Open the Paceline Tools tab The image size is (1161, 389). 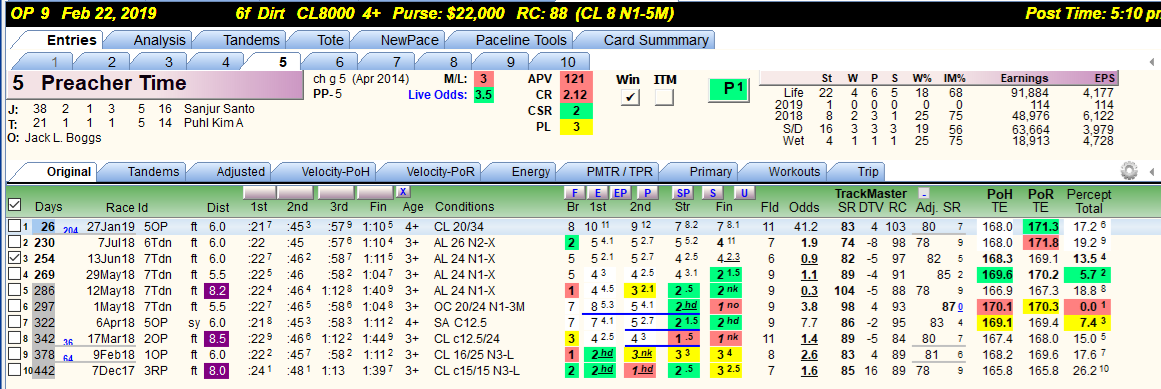click(521, 40)
